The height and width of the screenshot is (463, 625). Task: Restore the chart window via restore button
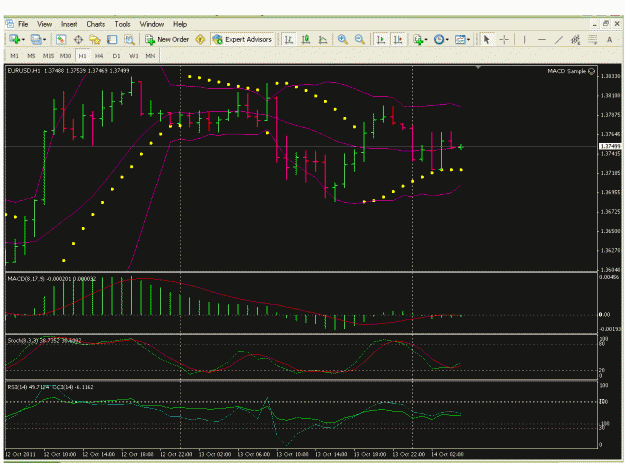[606, 24]
